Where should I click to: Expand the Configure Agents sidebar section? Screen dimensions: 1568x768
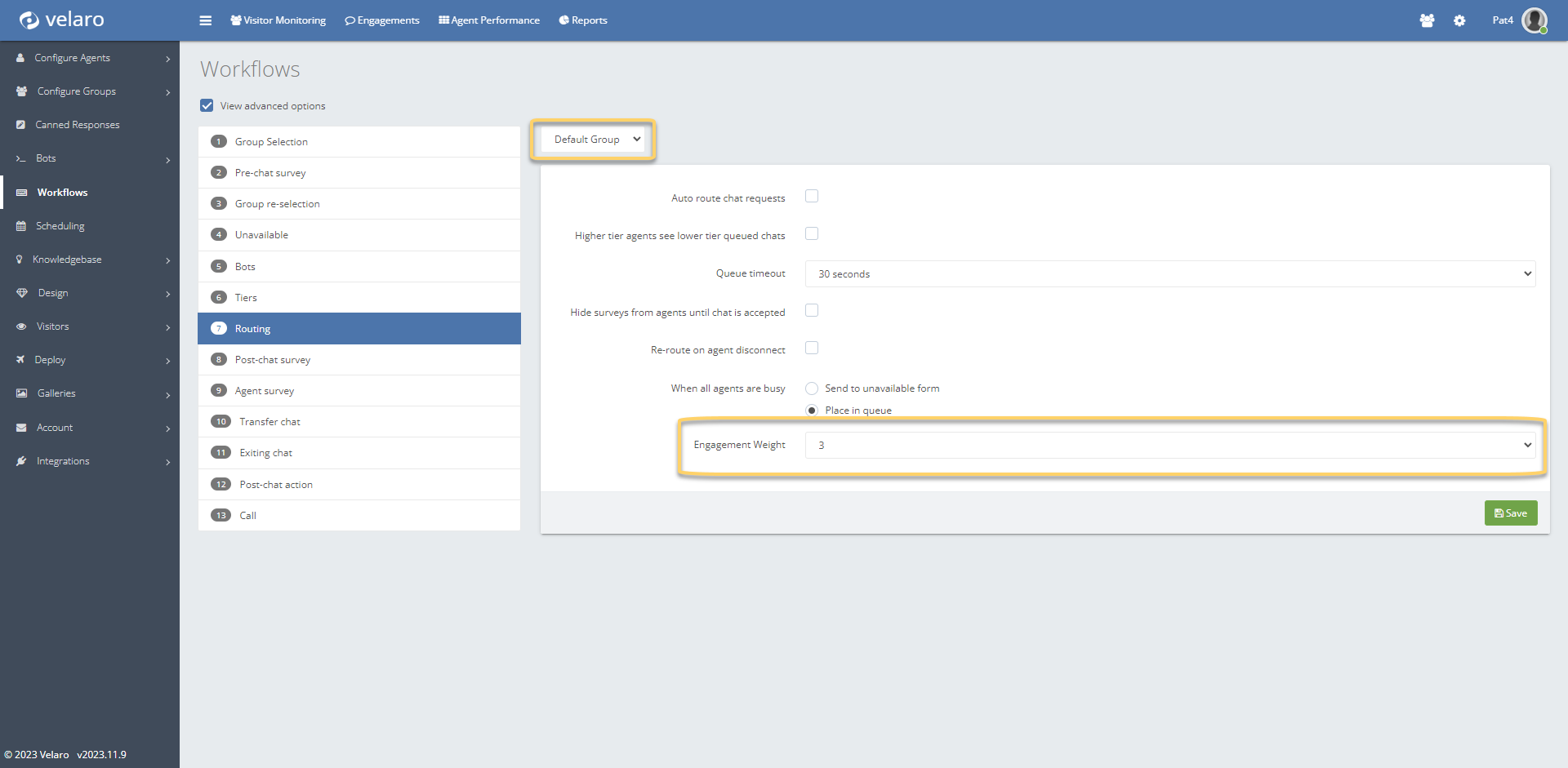[x=90, y=58]
